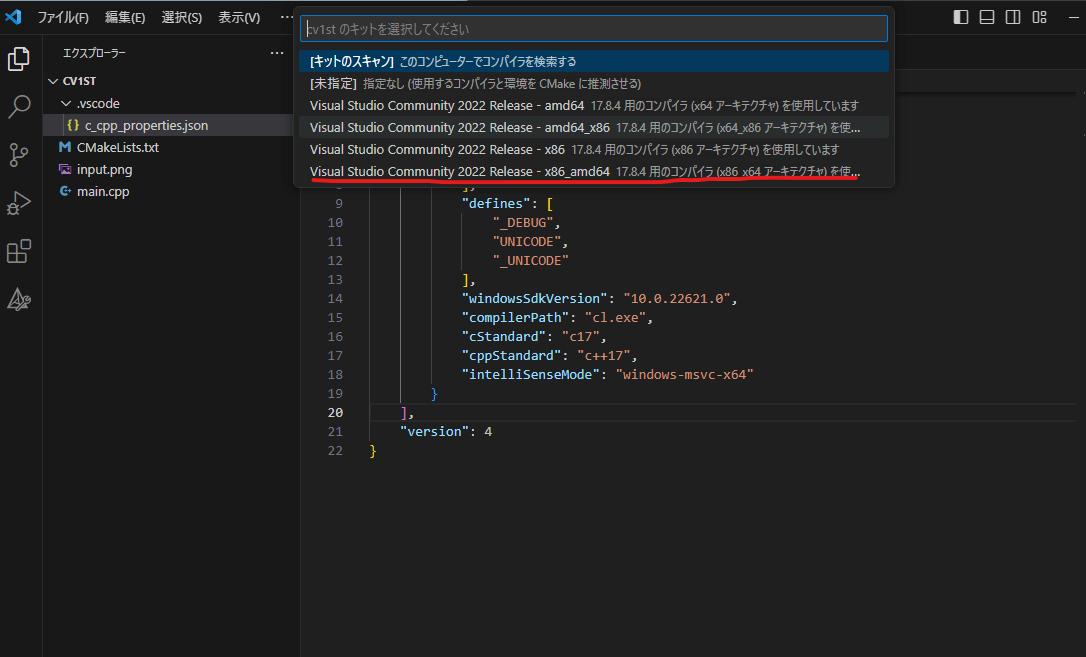Click "windowsSdkVersion" key in editor

point(534,298)
